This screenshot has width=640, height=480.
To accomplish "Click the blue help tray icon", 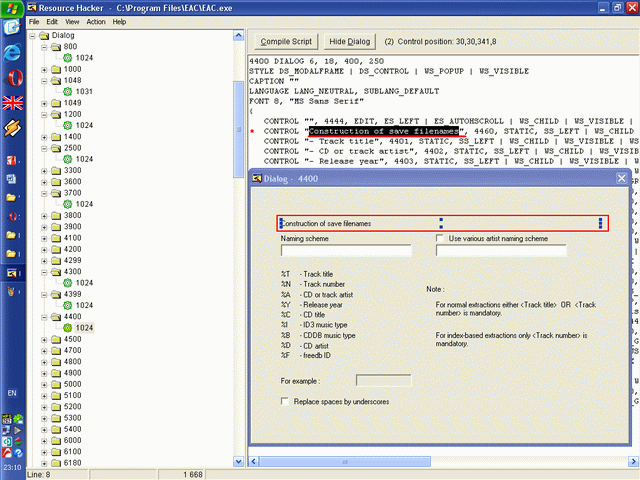I will [x=18, y=453].
